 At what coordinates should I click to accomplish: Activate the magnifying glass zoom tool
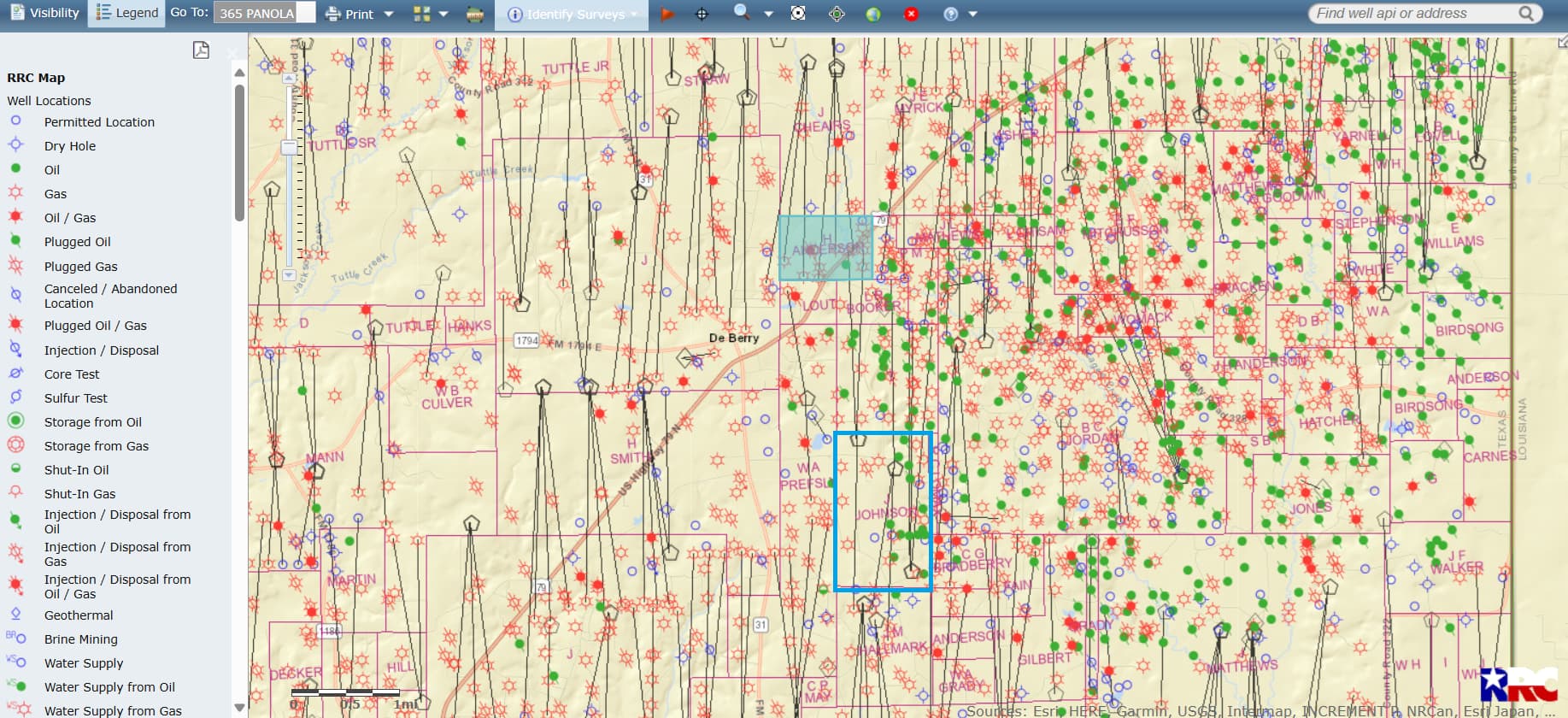(x=742, y=13)
